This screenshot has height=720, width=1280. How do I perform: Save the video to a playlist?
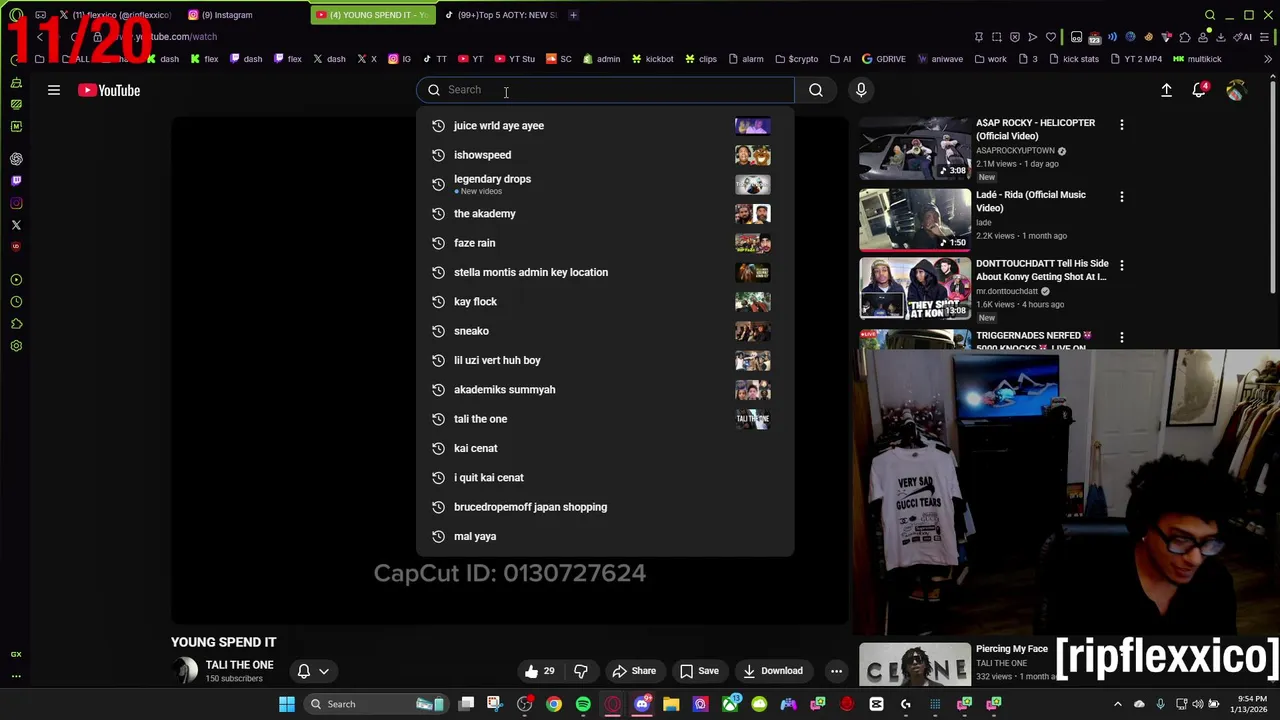(698, 671)
